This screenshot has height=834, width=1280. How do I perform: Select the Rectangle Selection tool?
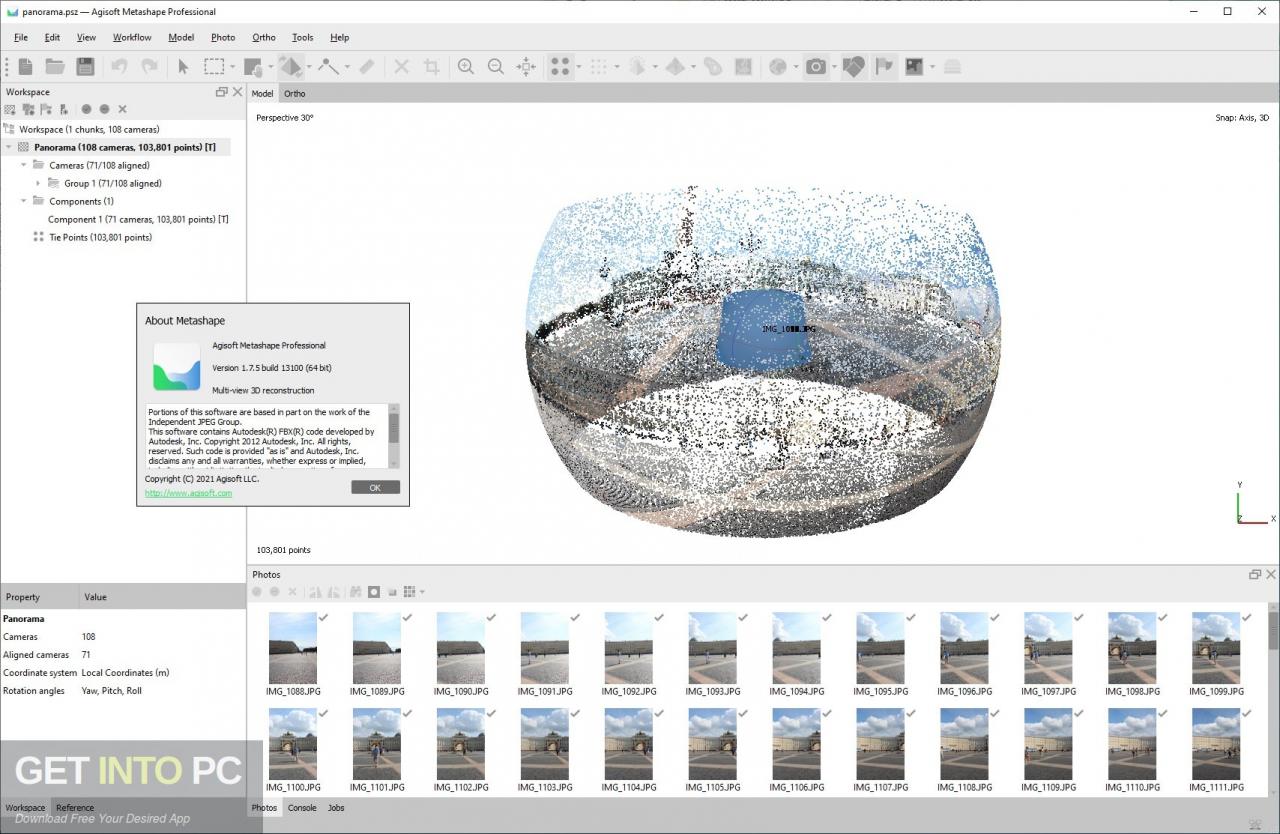coord(214,66)
